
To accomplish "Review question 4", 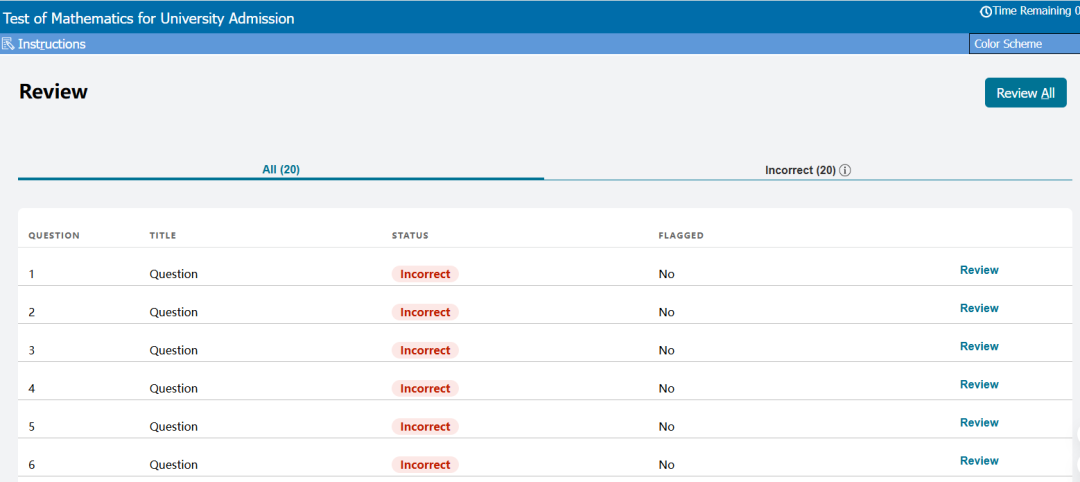I will click(x=979, y=384).
